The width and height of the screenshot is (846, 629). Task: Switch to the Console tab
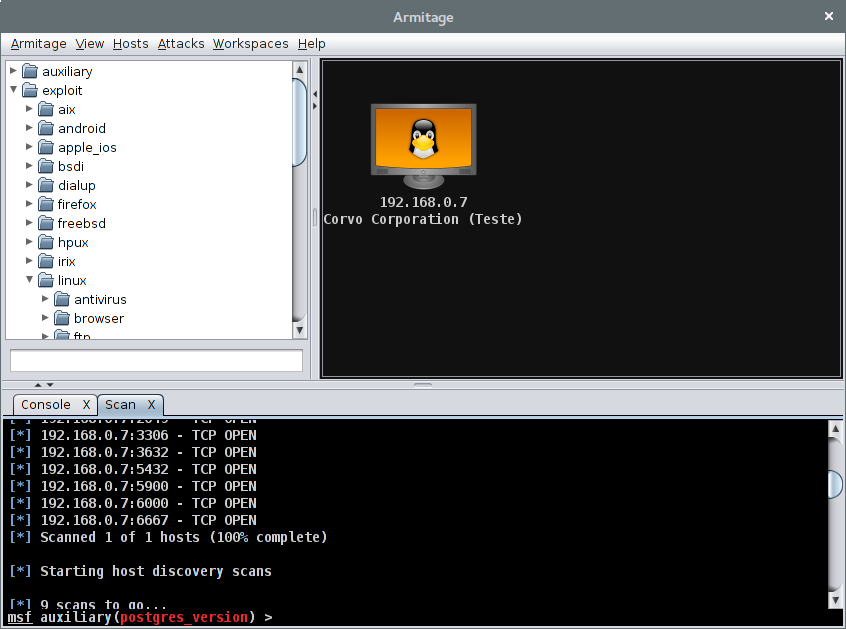coord(46,405)
